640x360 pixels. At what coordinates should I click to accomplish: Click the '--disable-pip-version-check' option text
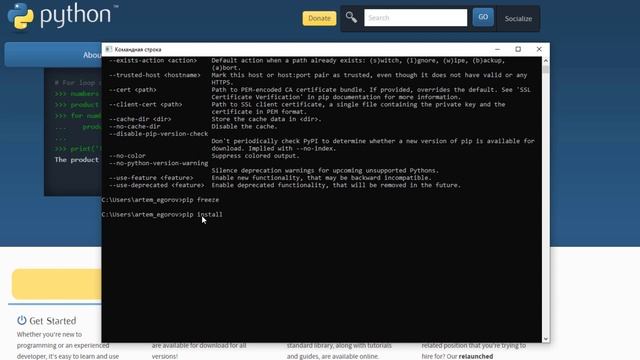158,134
